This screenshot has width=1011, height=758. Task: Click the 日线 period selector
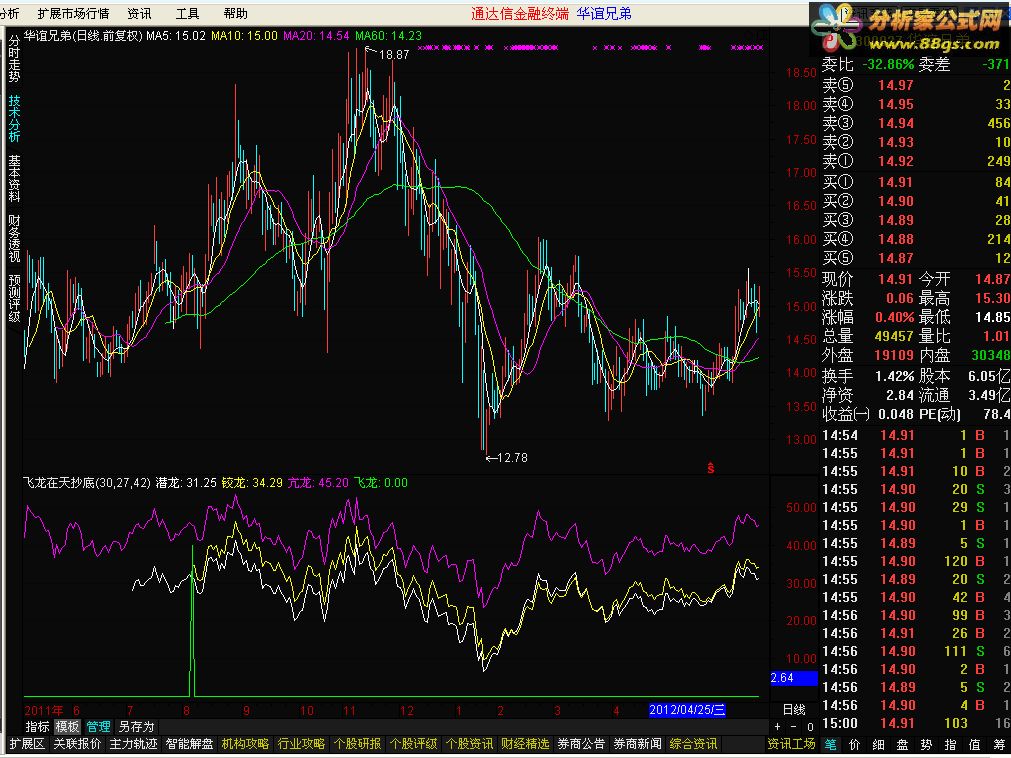point(794,710)
